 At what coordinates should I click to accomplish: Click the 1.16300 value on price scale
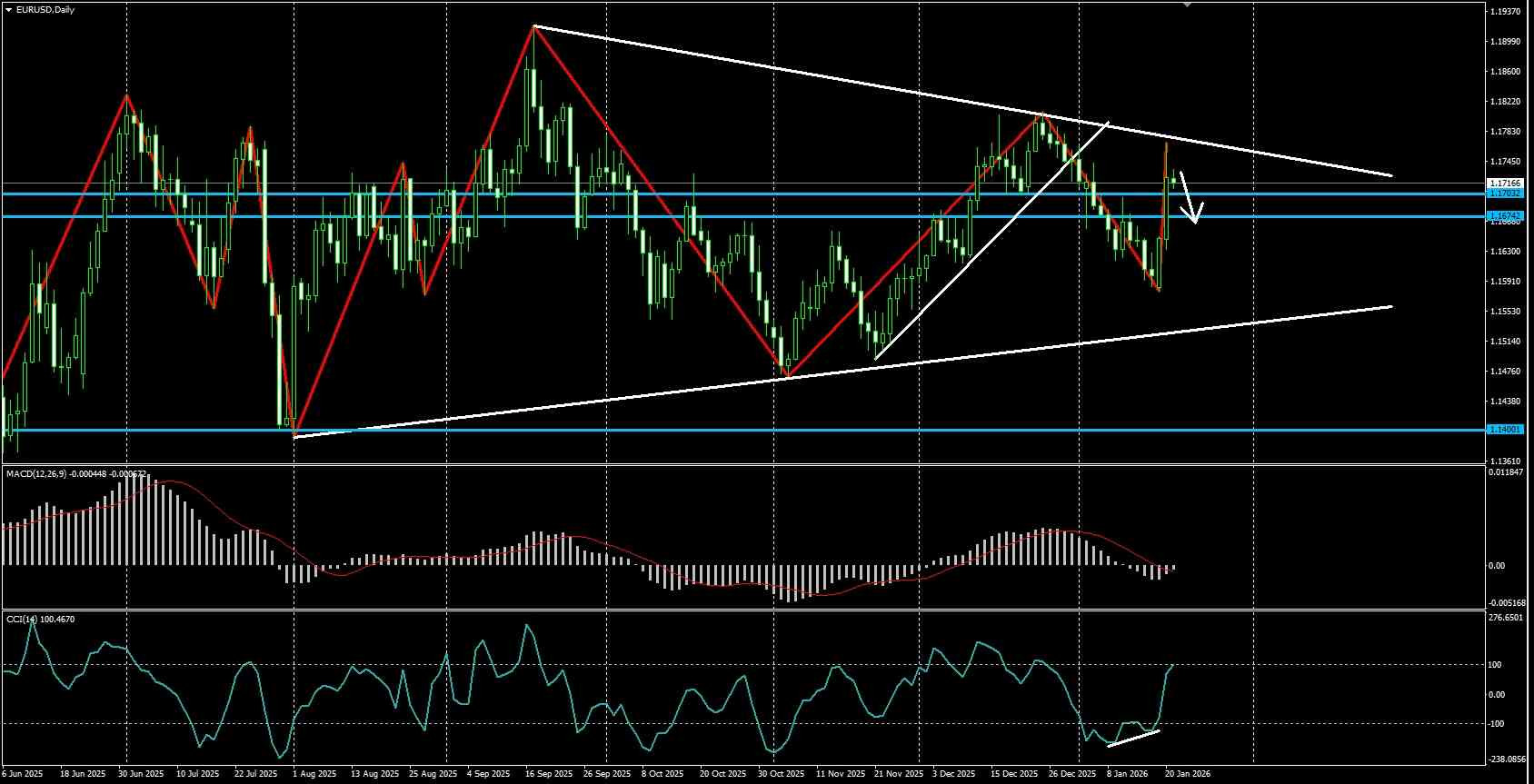coord(1506,252)
